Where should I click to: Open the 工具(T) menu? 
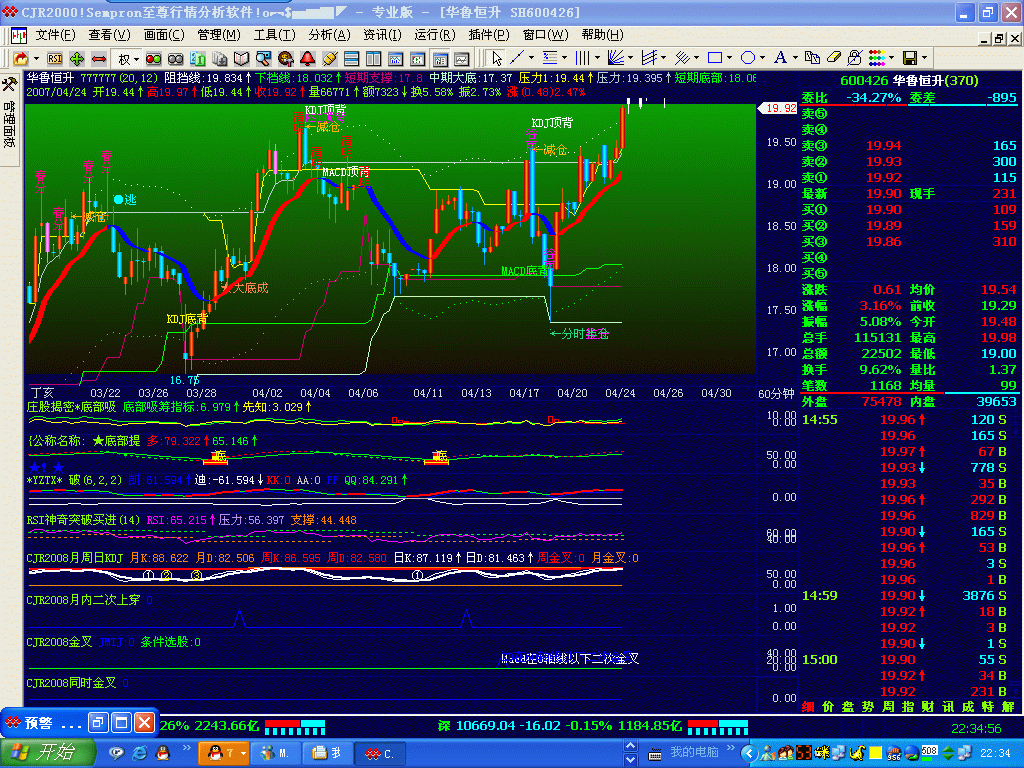273,35
